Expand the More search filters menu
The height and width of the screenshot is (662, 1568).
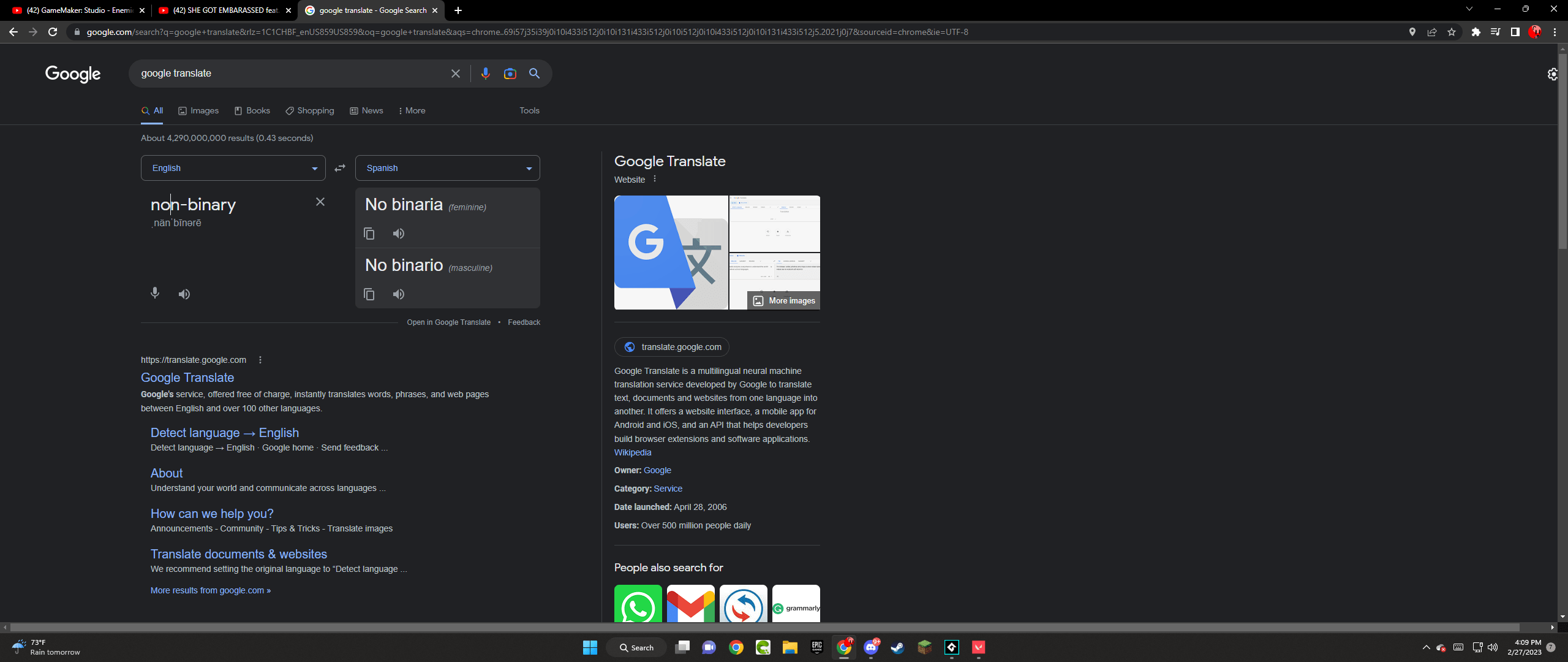coord(412,111)
